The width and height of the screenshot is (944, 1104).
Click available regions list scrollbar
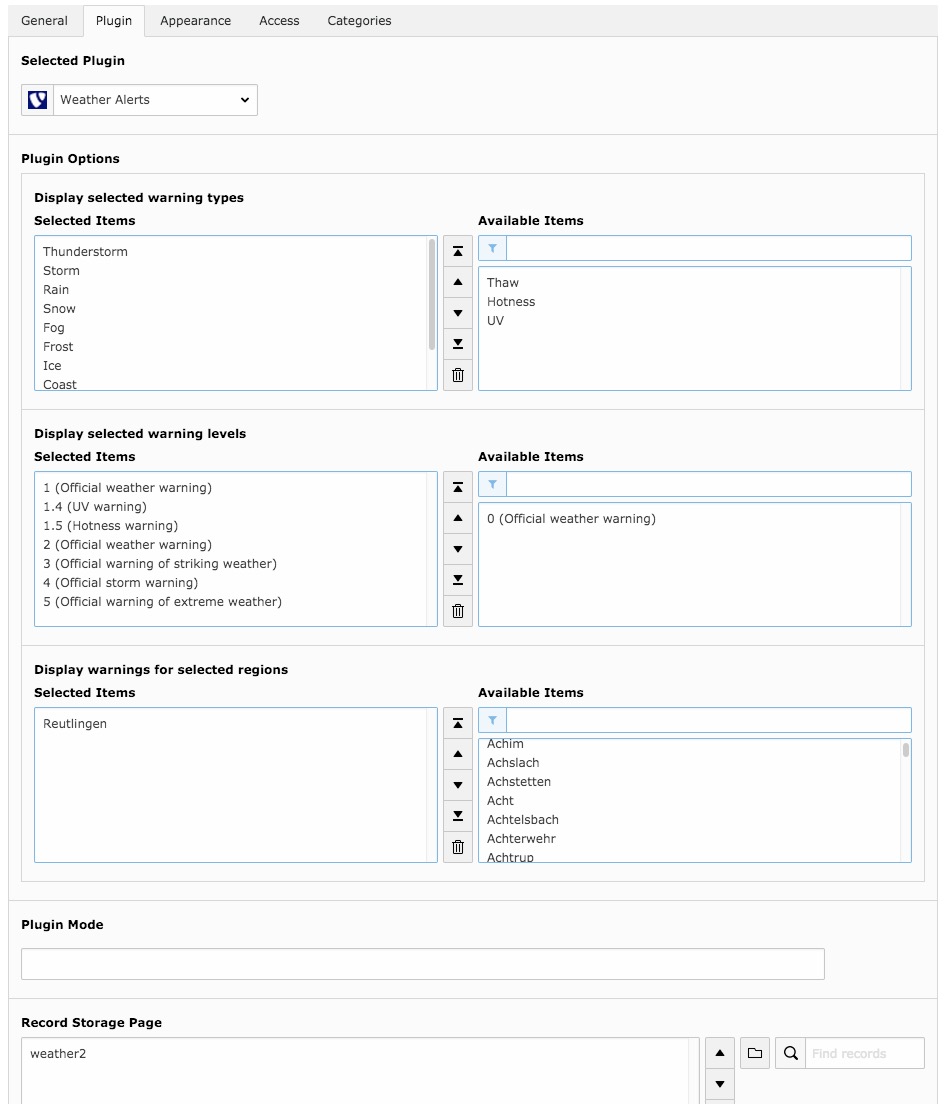point(906,749)
